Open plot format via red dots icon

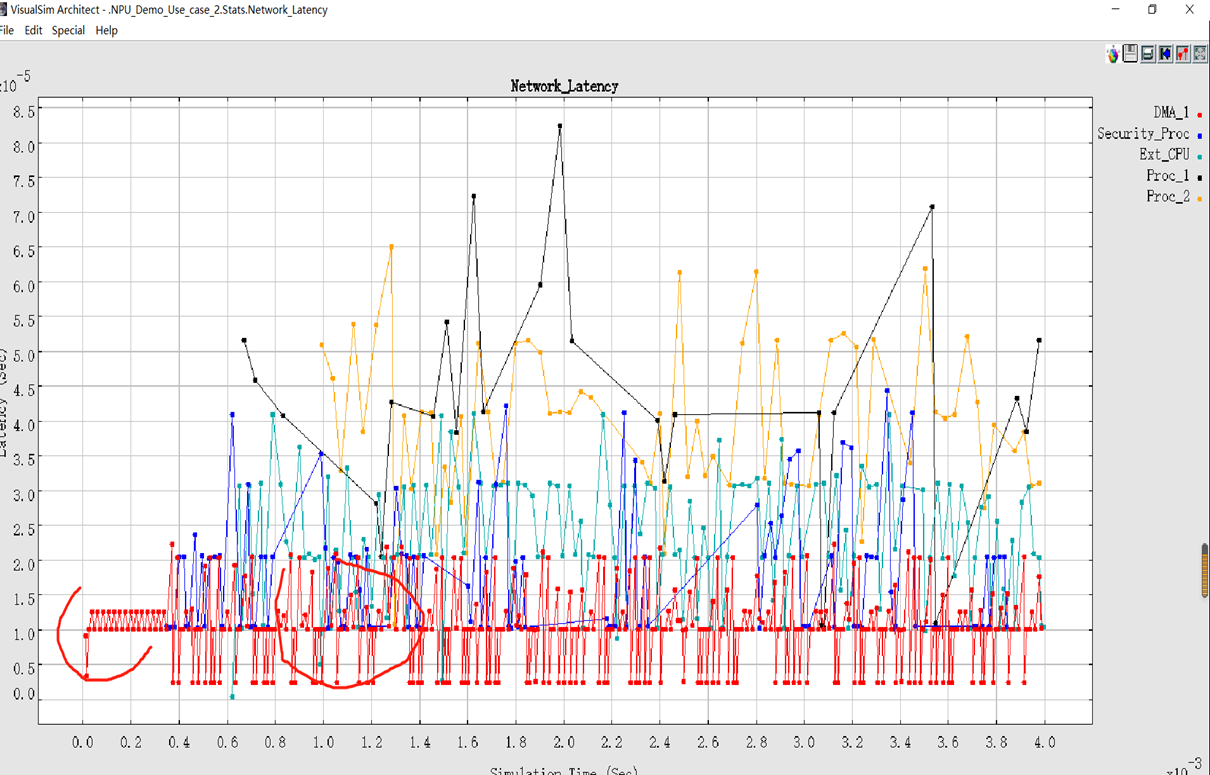click(x=1182, y=54)
